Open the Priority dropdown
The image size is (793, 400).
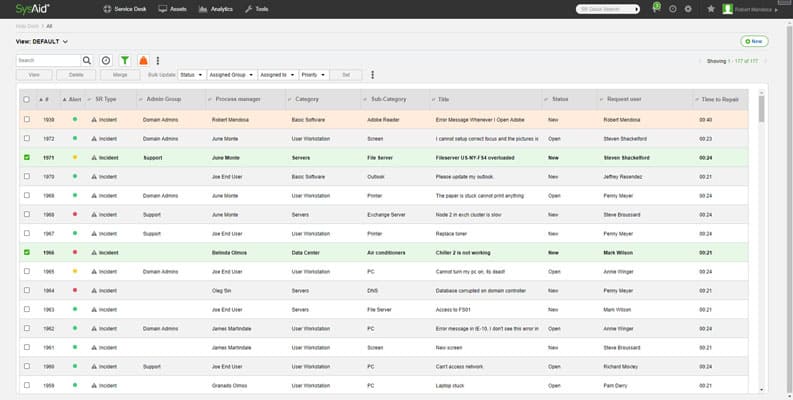coord(314,75)
